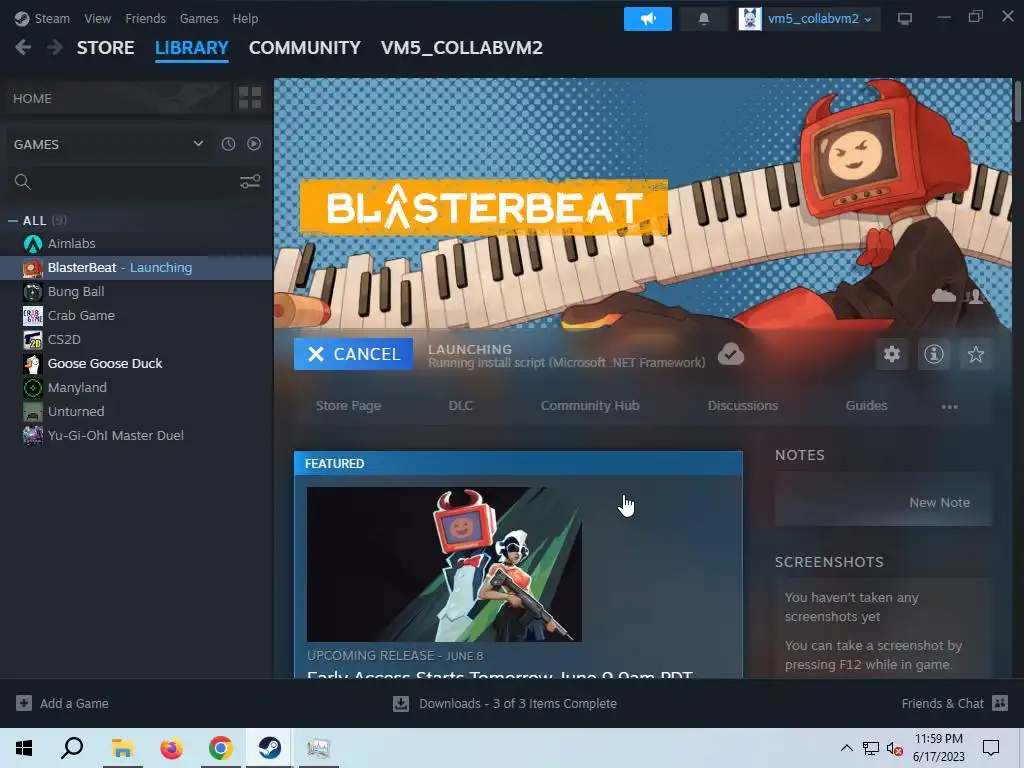Open the notifications bell
This screenshot has height=768, width=1024.
coord(703,19)
